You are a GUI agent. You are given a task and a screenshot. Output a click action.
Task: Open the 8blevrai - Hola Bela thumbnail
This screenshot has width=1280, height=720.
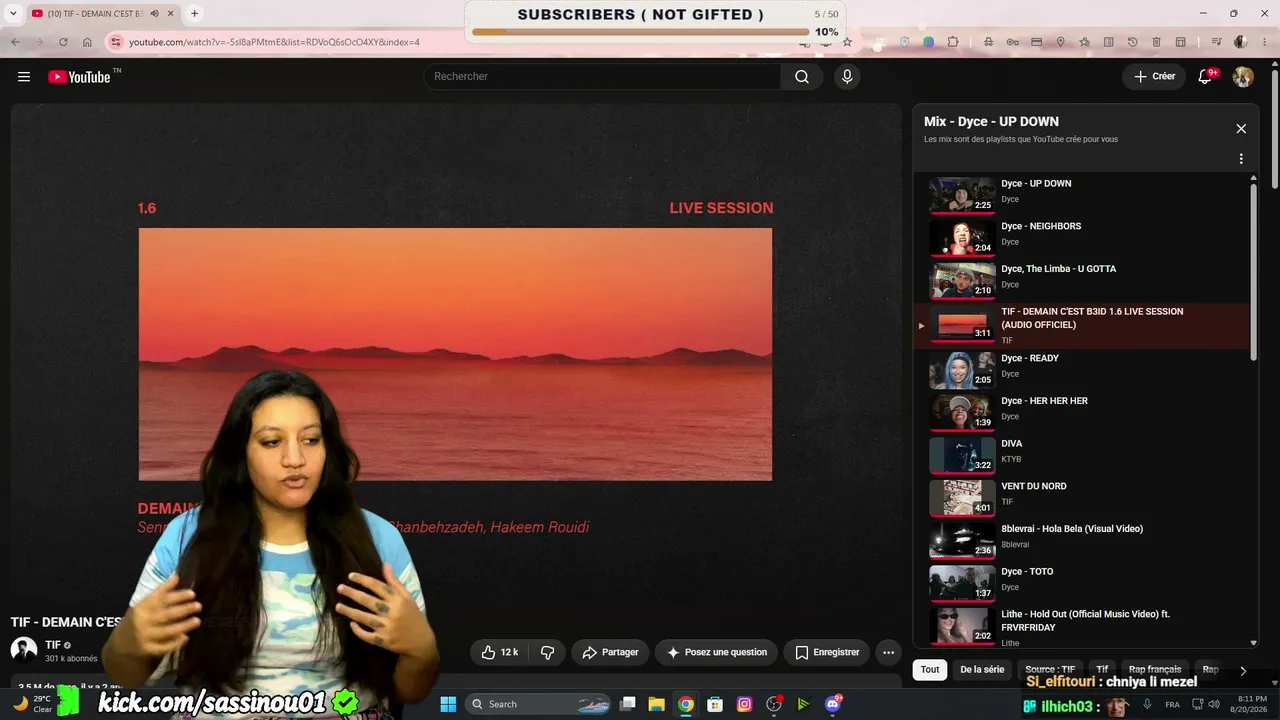click(x=962, y=540)
